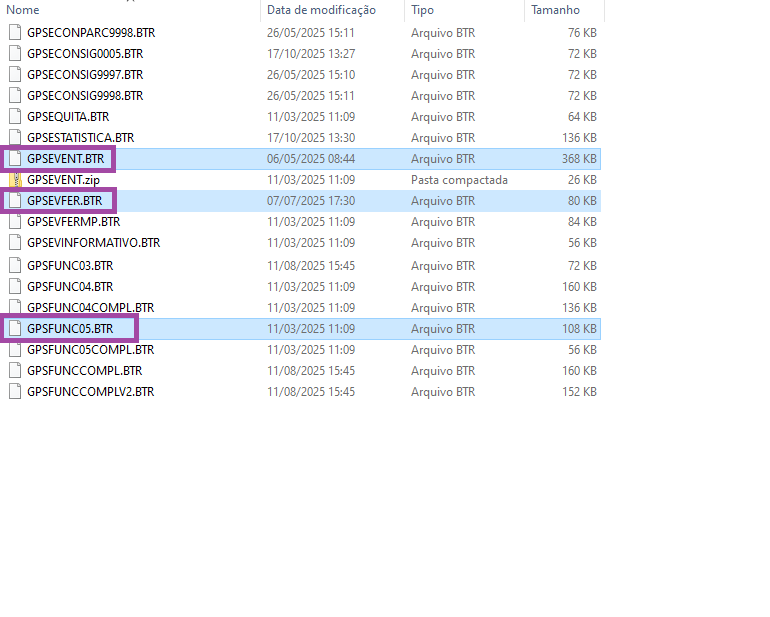
Task: Select the GPSECONSIG0005.BTR file icon
Action: click(x=15, y=54)
